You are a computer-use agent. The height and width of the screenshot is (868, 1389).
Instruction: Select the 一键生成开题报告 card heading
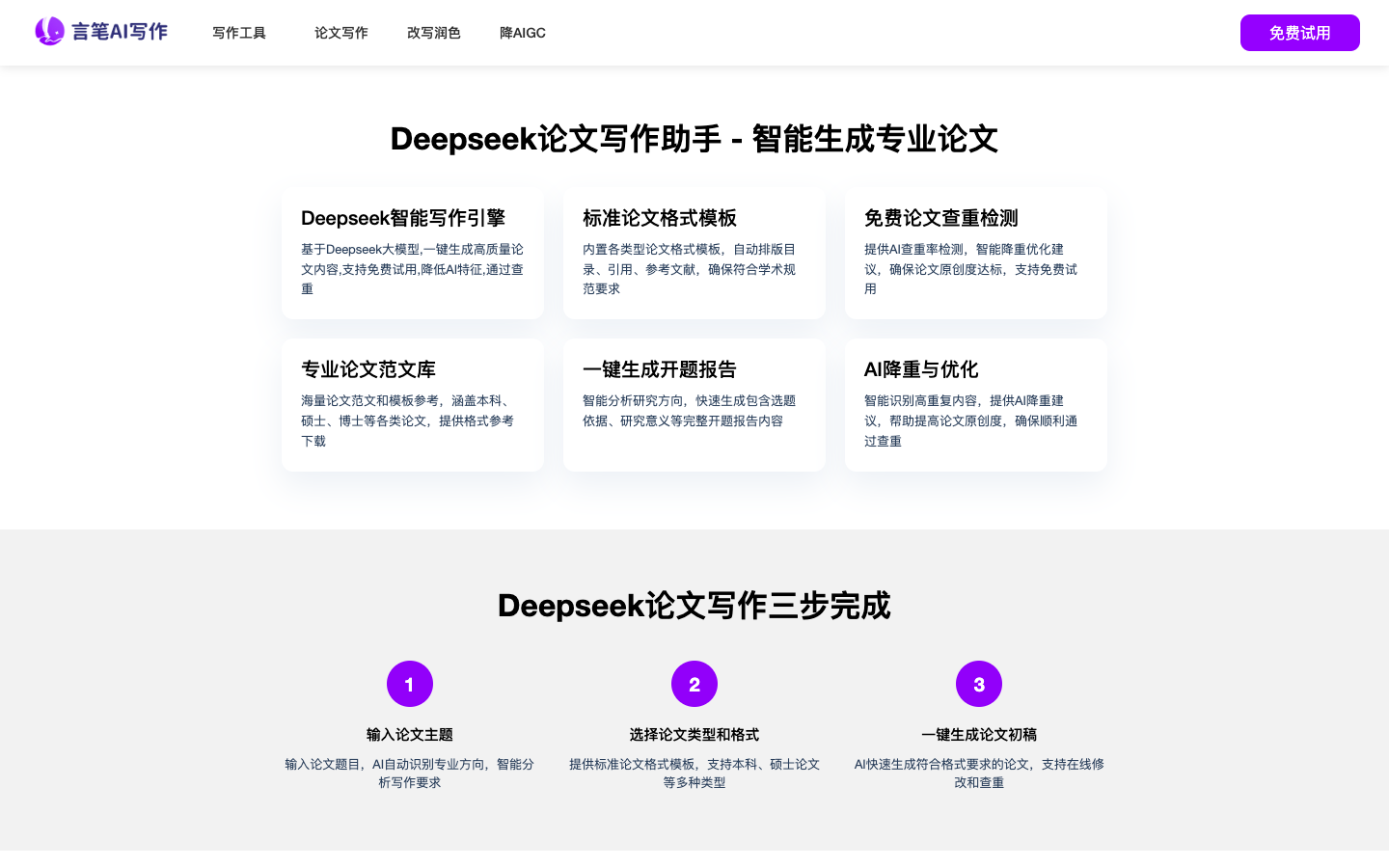tap(660, 369)
